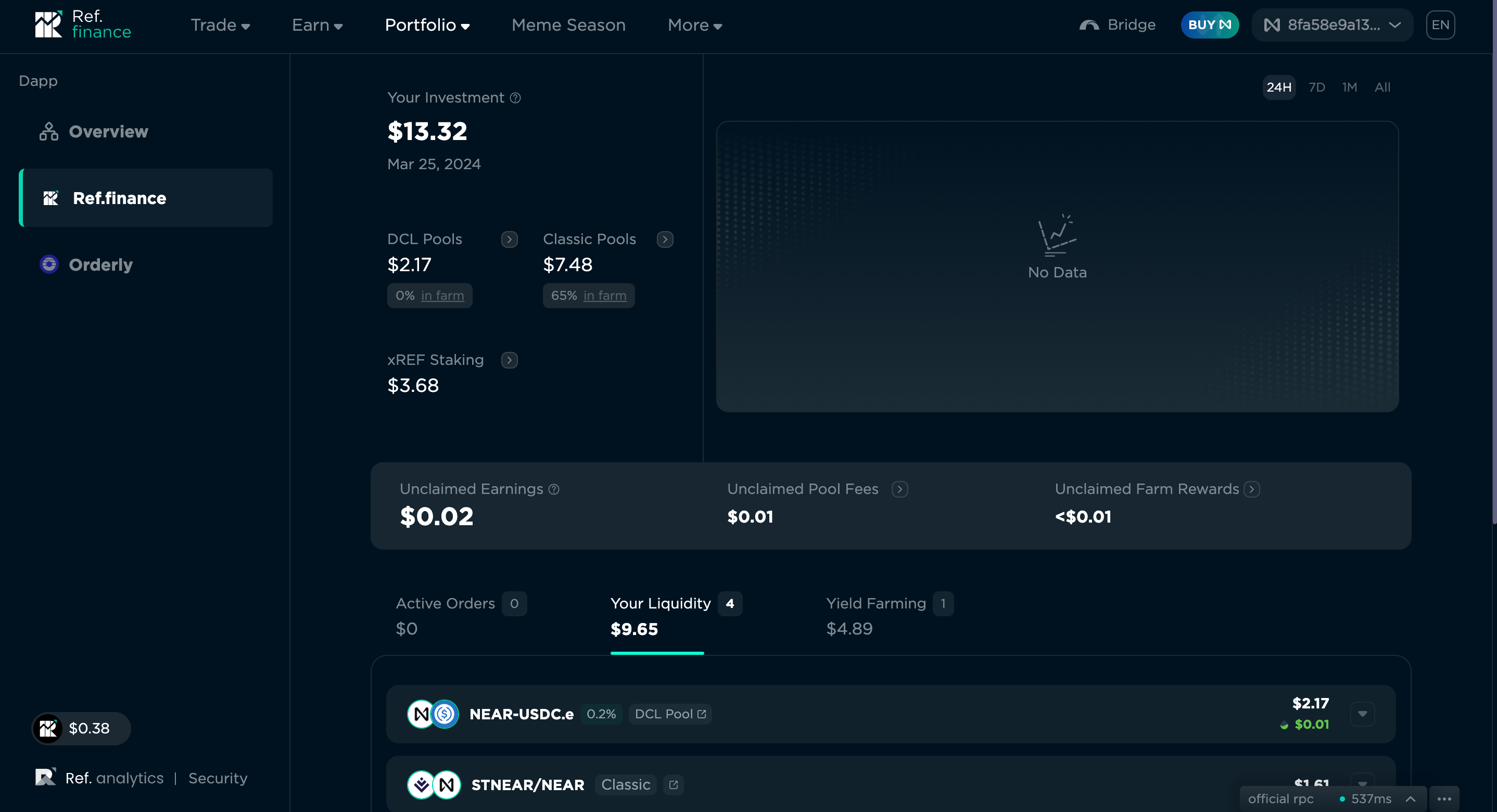This screenshot has height=812, width=1497.
Task: Click the Ref. analytics logo
Action: coord(99,778)
